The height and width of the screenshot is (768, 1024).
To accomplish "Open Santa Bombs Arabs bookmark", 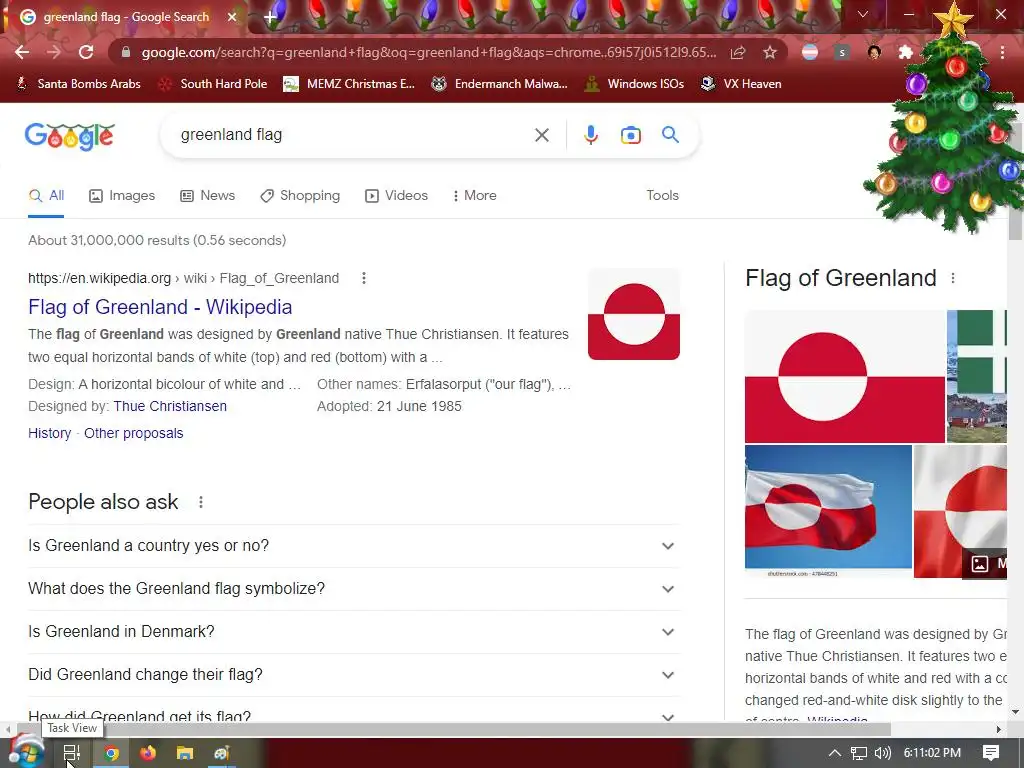I will coord(78,84).
